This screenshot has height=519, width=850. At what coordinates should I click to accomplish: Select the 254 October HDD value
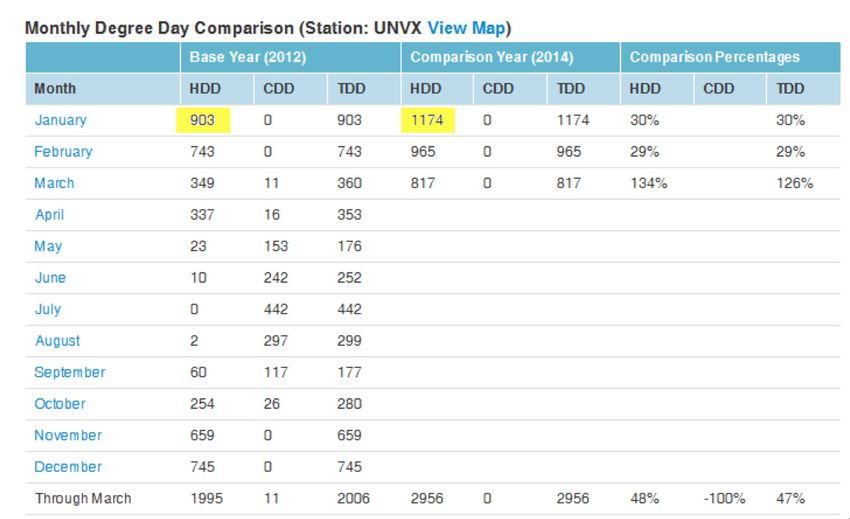pos(202,403)
